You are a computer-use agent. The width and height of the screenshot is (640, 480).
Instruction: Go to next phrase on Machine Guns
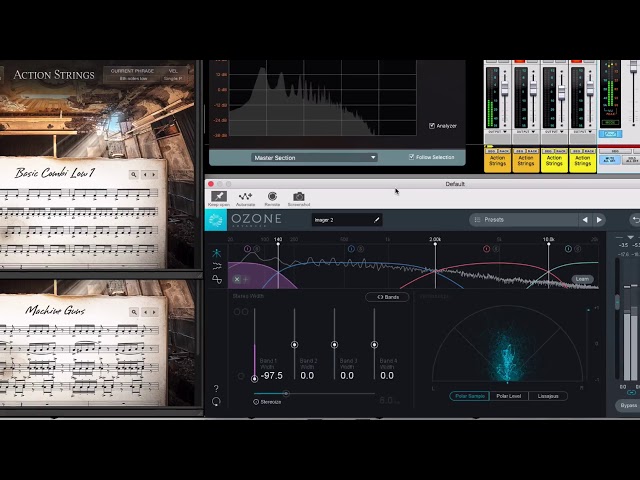154,312
